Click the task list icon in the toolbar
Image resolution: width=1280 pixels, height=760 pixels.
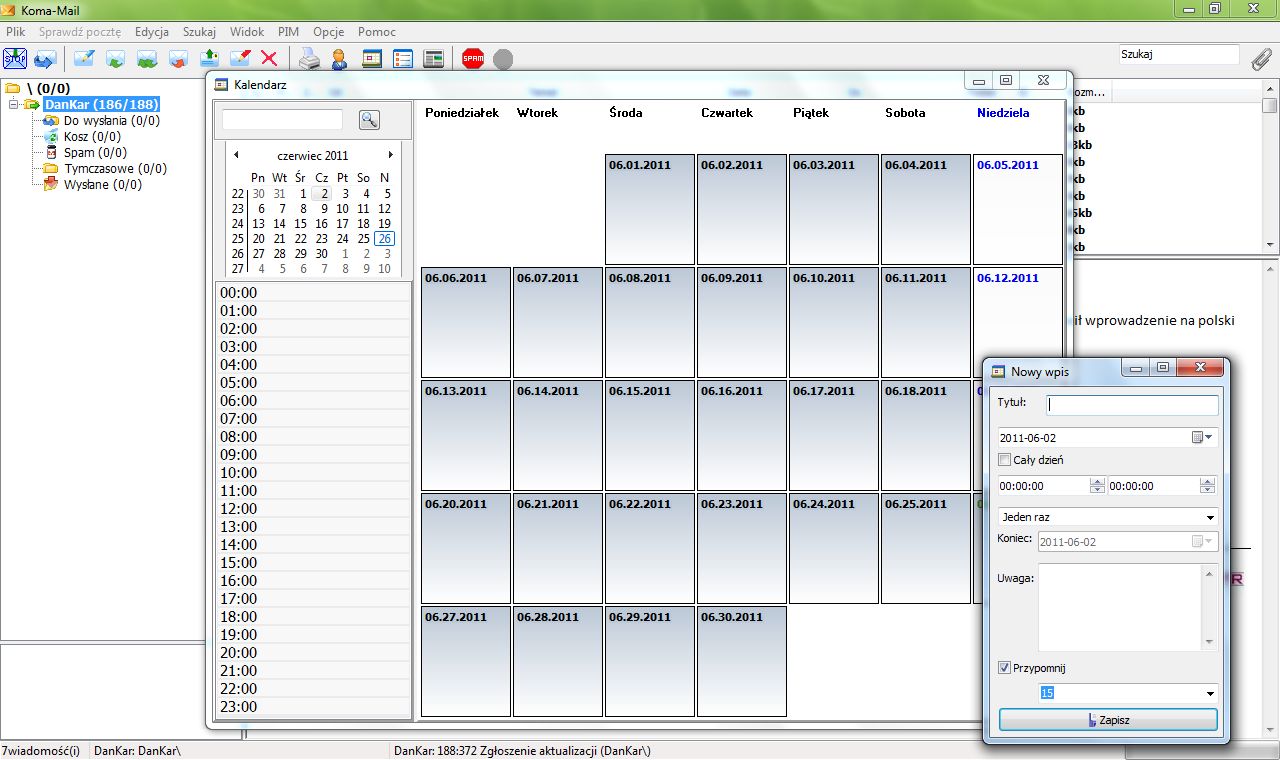pos(403,59)
